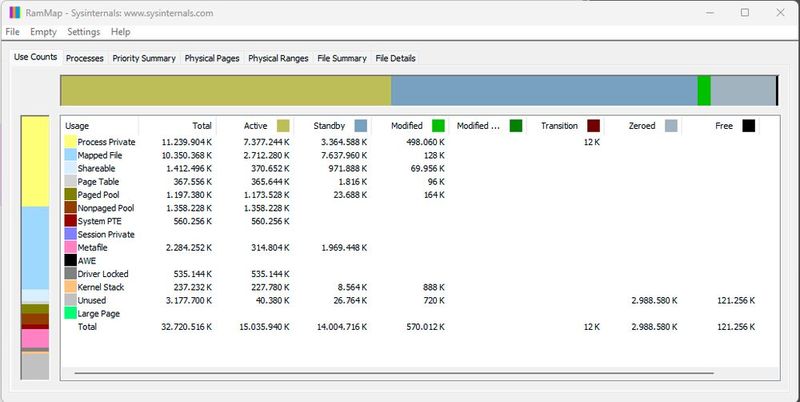Maximize the RamMap window
This screenshot has width=800, height=402.
pyautogui.click(x=745, y=13)
